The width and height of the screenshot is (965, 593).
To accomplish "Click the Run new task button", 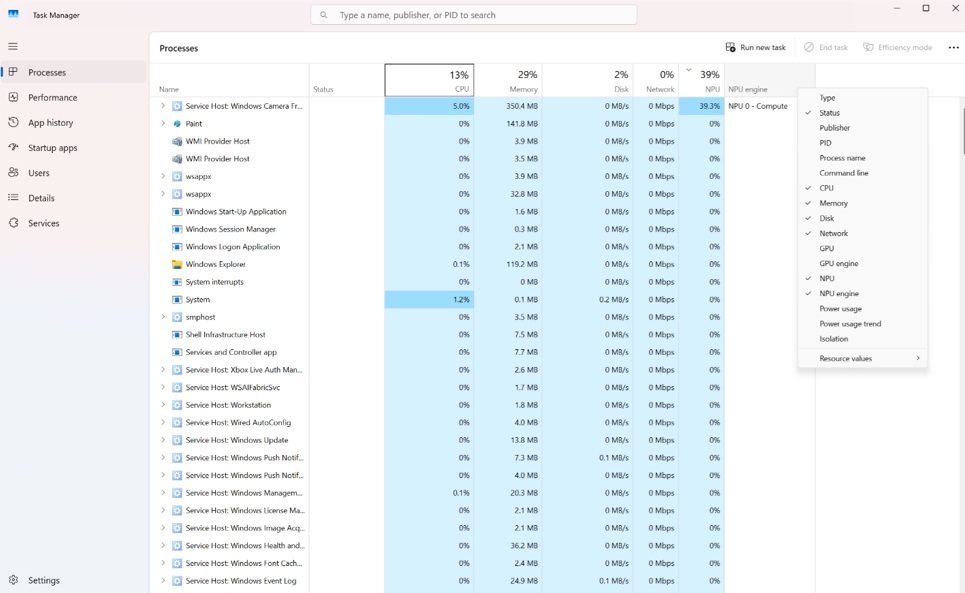I will [756, 47].
